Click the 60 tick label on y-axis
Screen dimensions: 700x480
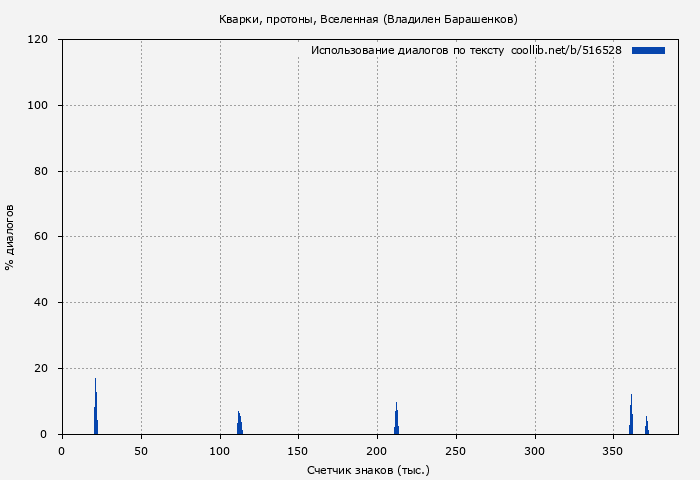(x=42, y=237)
